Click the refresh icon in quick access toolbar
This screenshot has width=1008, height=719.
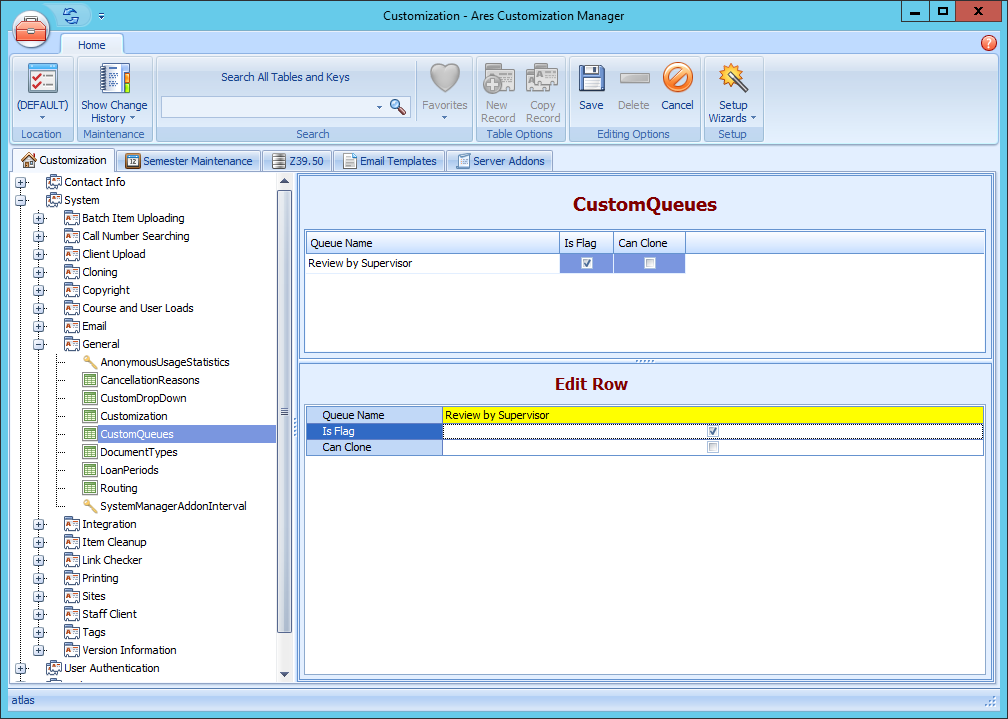pos(69,15)
